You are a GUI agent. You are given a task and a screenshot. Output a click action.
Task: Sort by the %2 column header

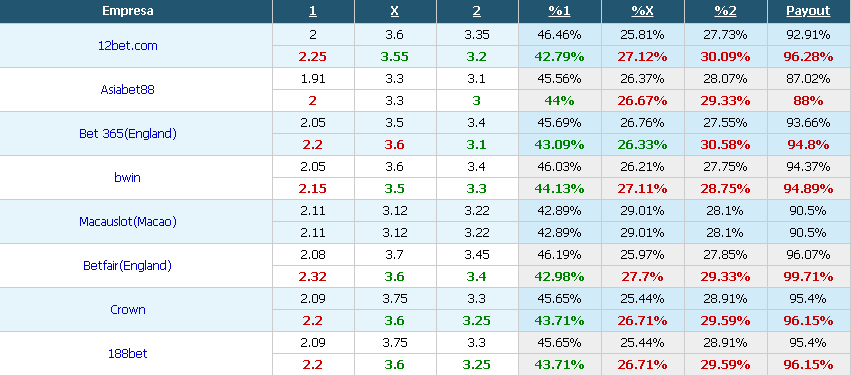point(725,11)
